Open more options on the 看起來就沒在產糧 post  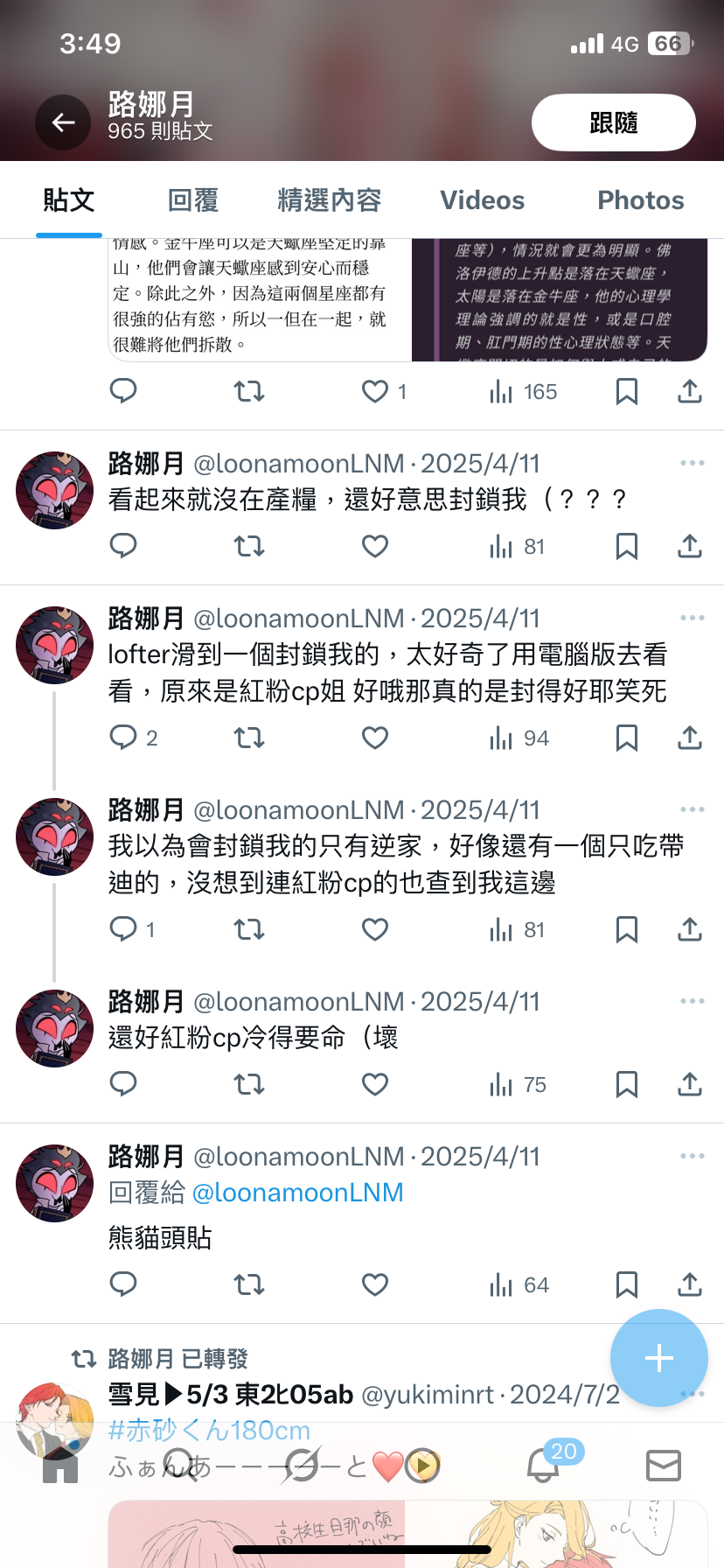click(692, 463)
